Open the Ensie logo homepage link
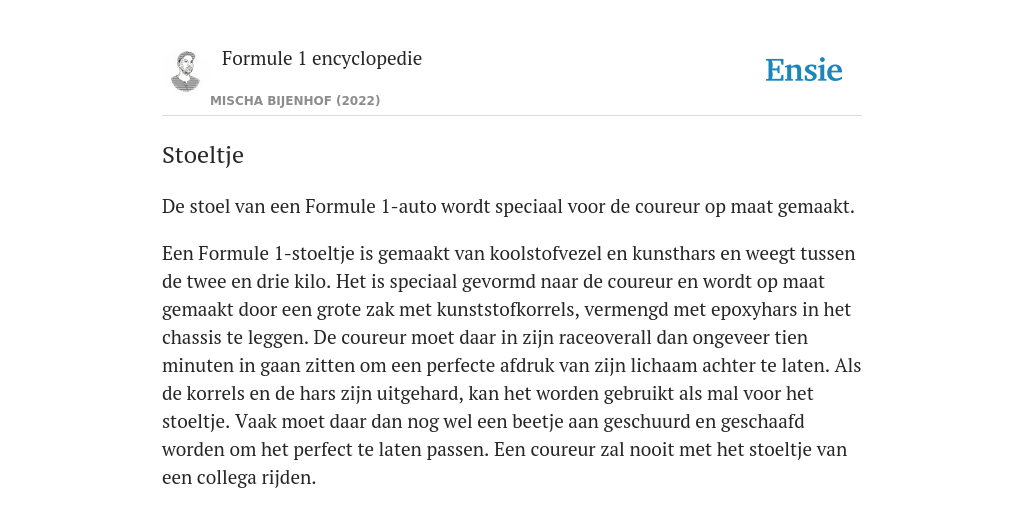 (803, 71)
